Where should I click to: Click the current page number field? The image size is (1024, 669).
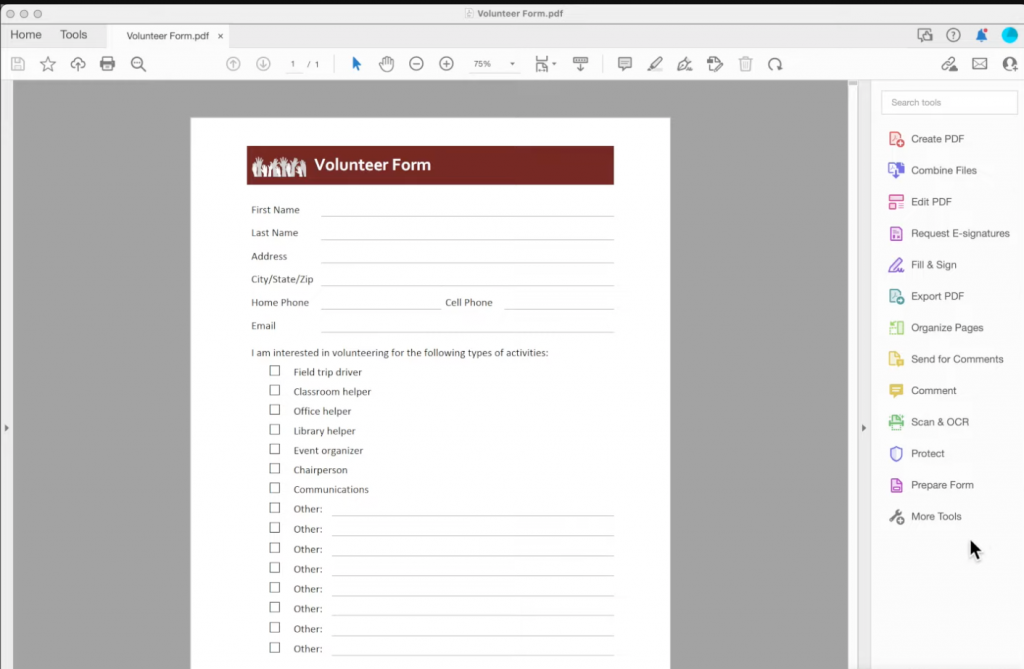tap(293, 64)
